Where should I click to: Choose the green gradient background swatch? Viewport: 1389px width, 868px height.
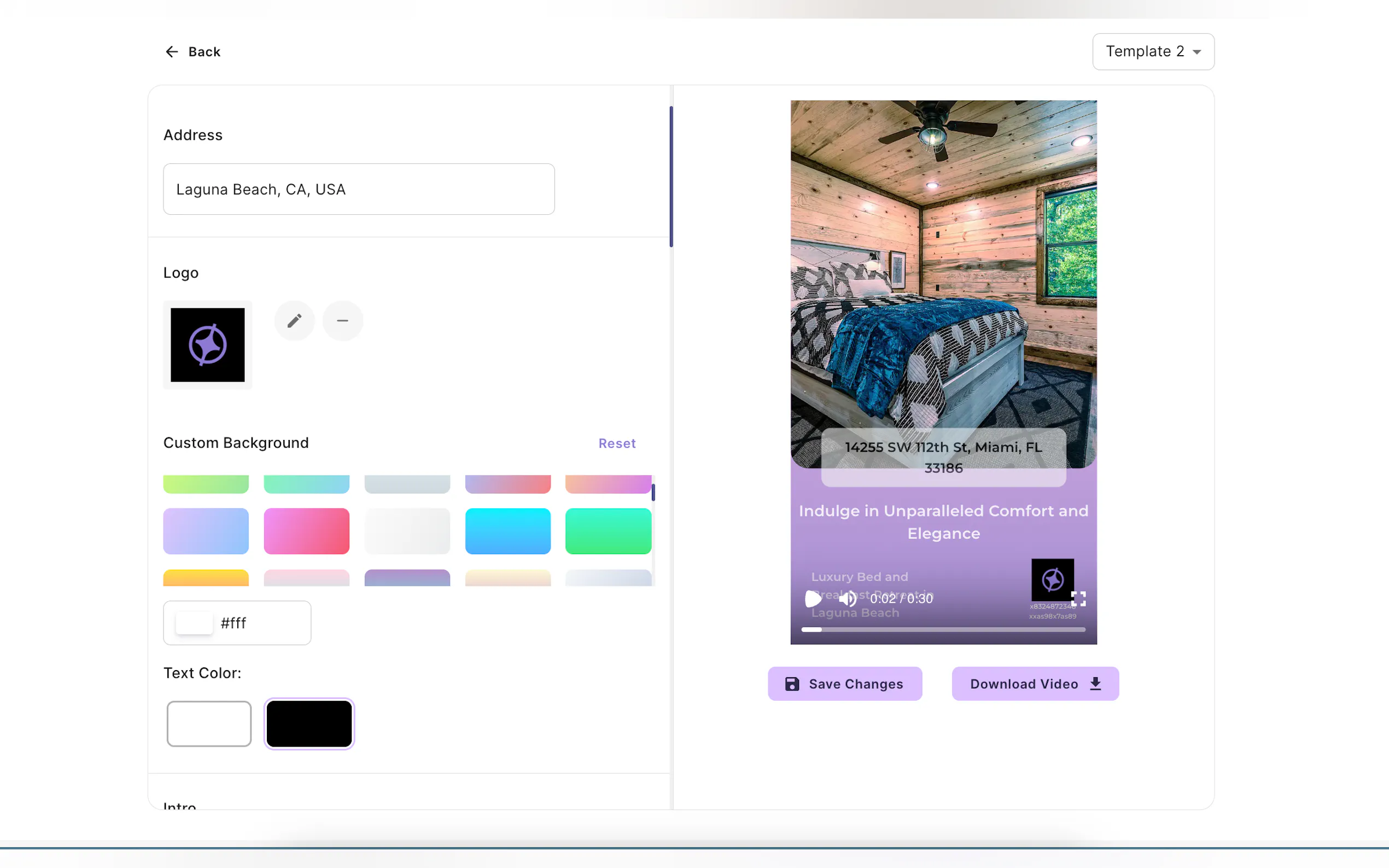(608, 531)
